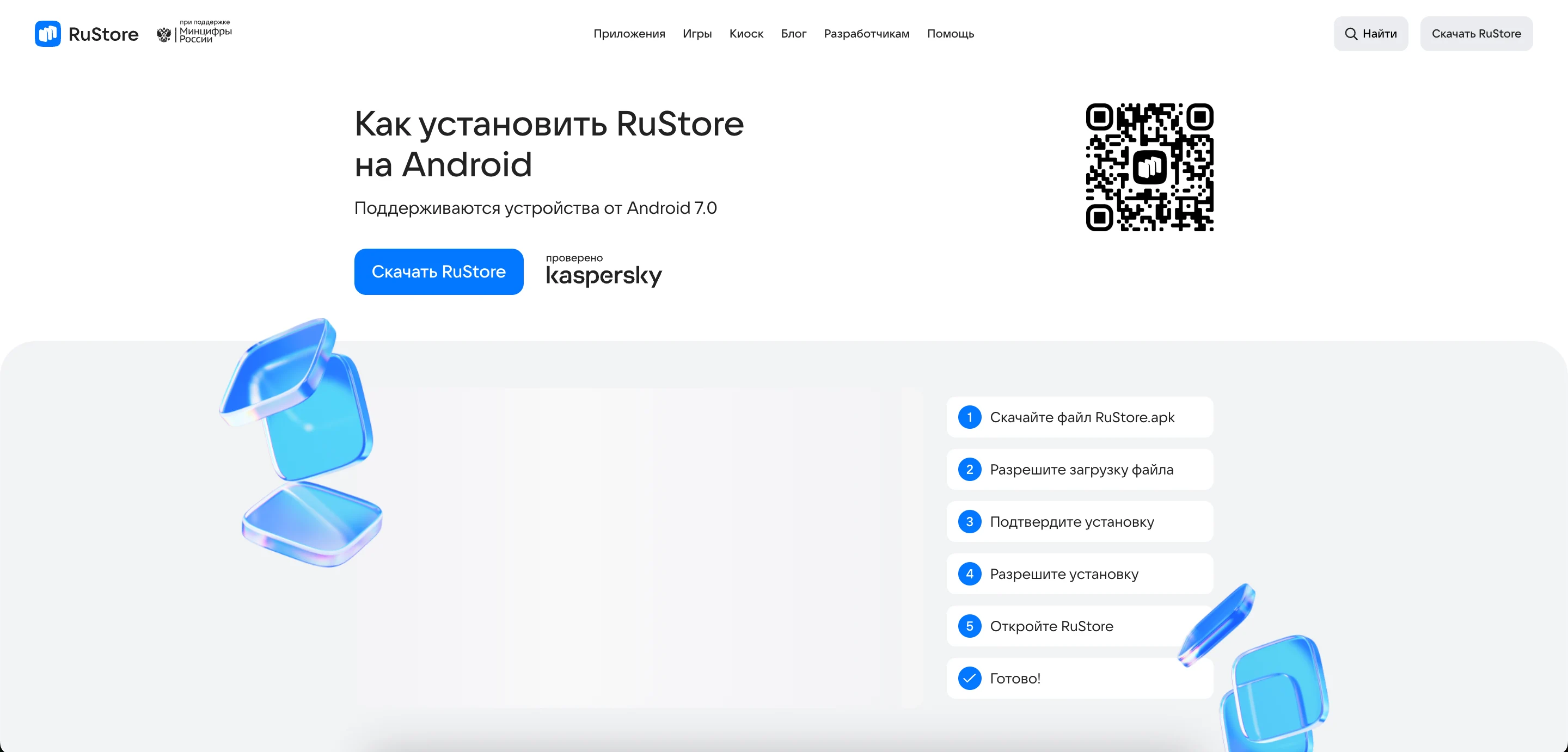Select step 3 number icon
The image size is (1568, 752).
pyautogui.click(x=969, y=522)
